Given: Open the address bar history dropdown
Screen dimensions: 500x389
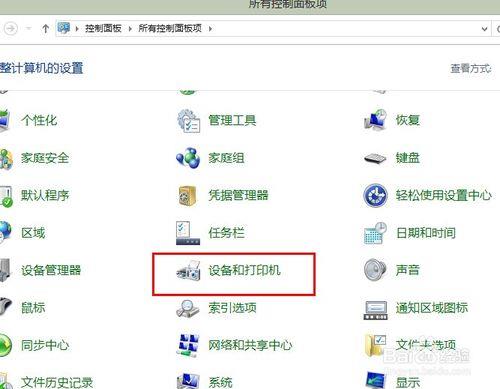Looking at the screenshot, I should 485,29.
